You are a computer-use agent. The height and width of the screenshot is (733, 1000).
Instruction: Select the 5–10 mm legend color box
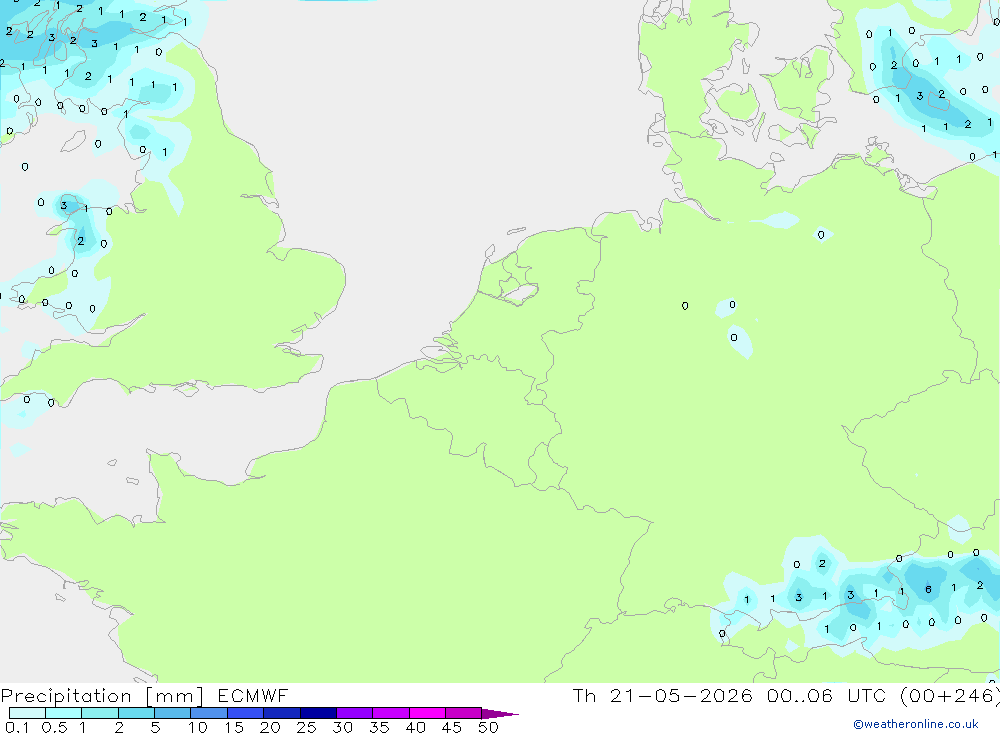(173, 713)
